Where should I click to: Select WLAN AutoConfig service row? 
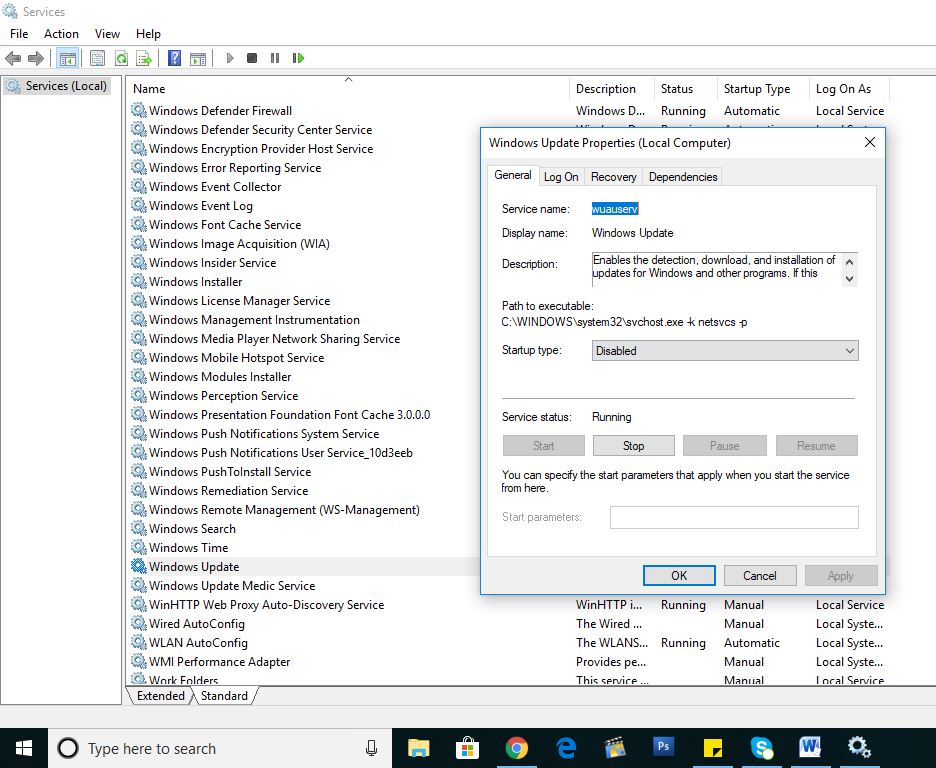[198, 643]
